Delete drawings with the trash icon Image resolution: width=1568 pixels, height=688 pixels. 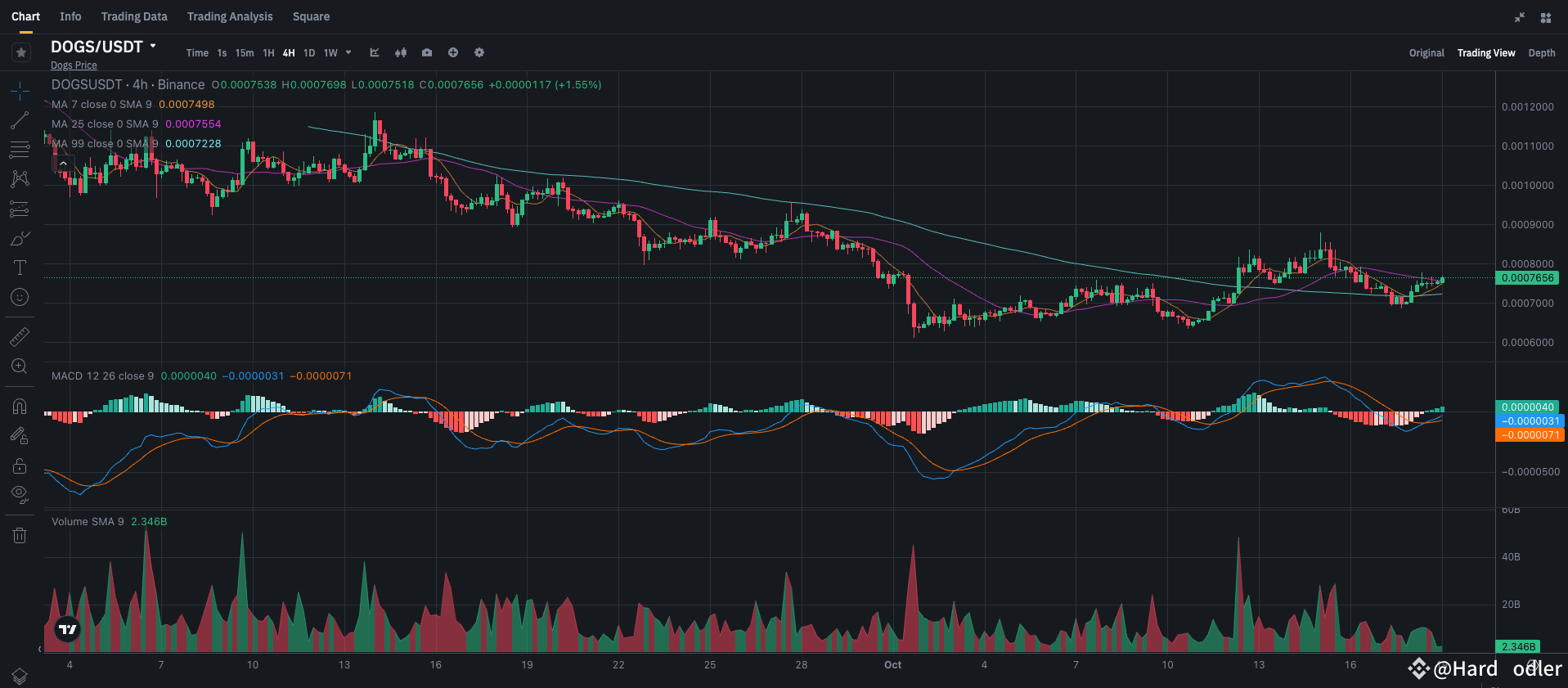tap(20, 535)
